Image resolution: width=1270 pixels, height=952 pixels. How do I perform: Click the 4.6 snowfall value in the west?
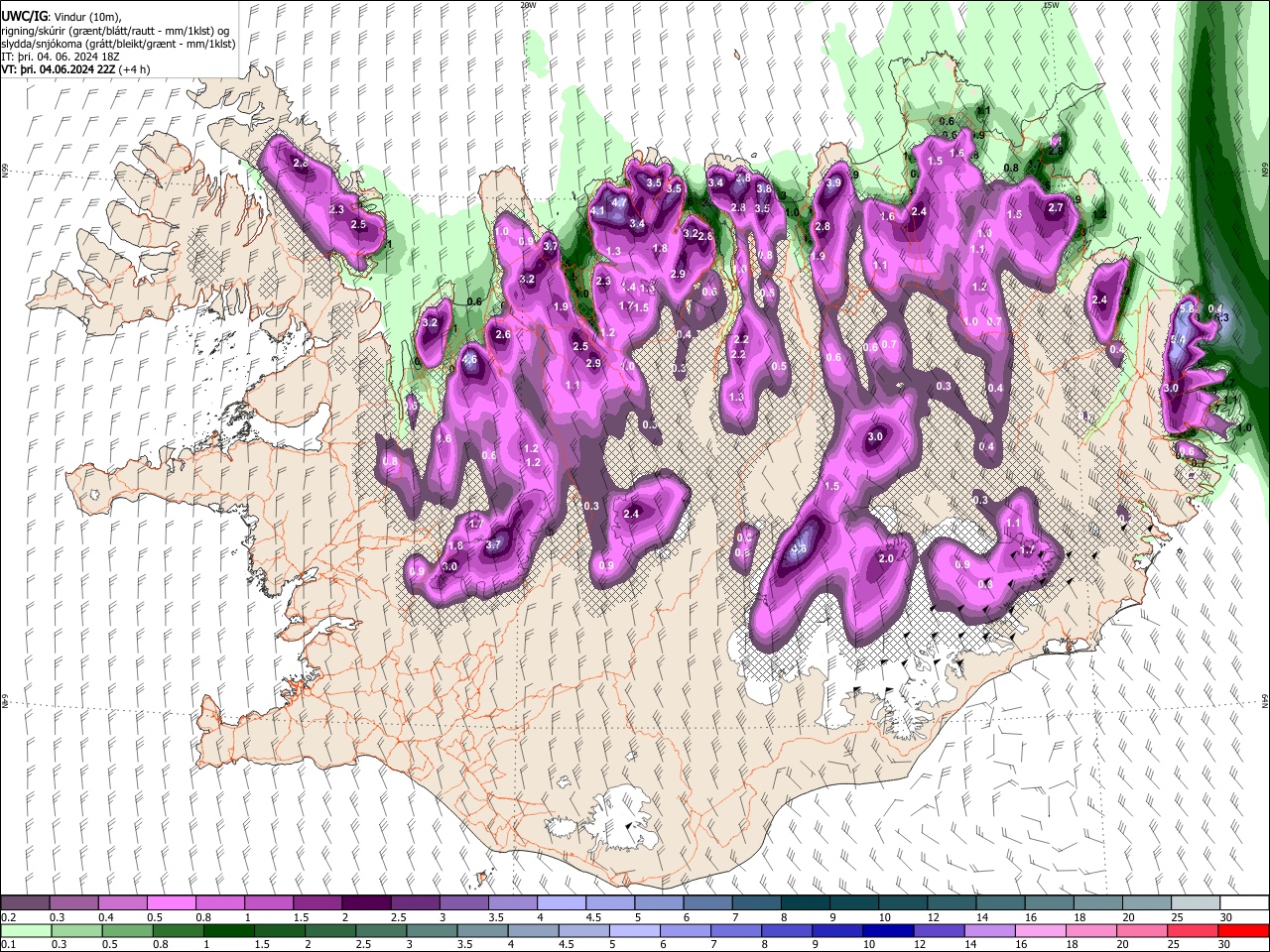[x=470, y=359]
